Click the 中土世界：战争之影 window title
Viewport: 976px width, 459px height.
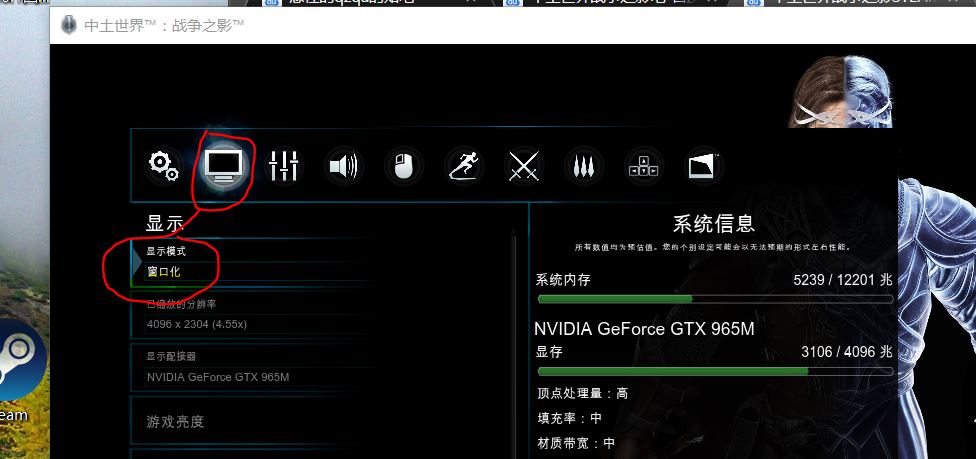click(x=164, y=26)
